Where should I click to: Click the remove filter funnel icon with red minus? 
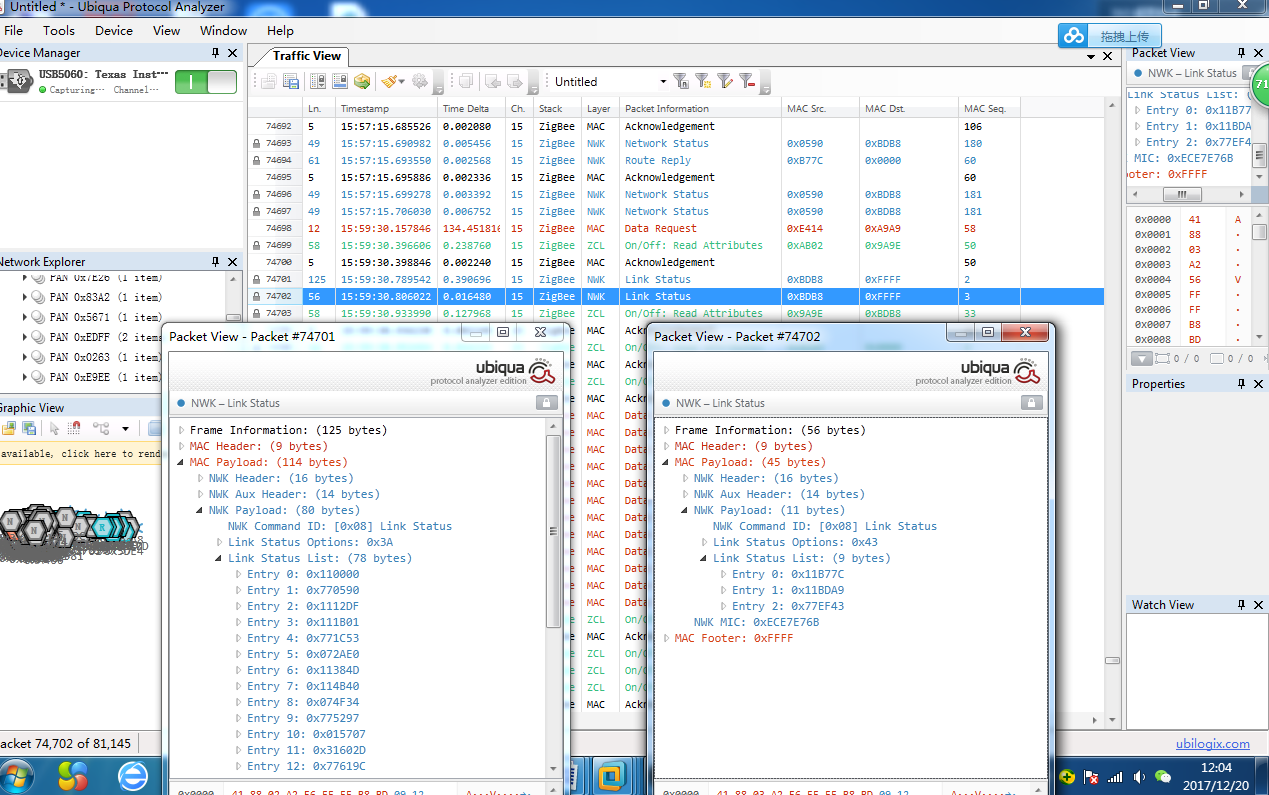coord(747,82)
